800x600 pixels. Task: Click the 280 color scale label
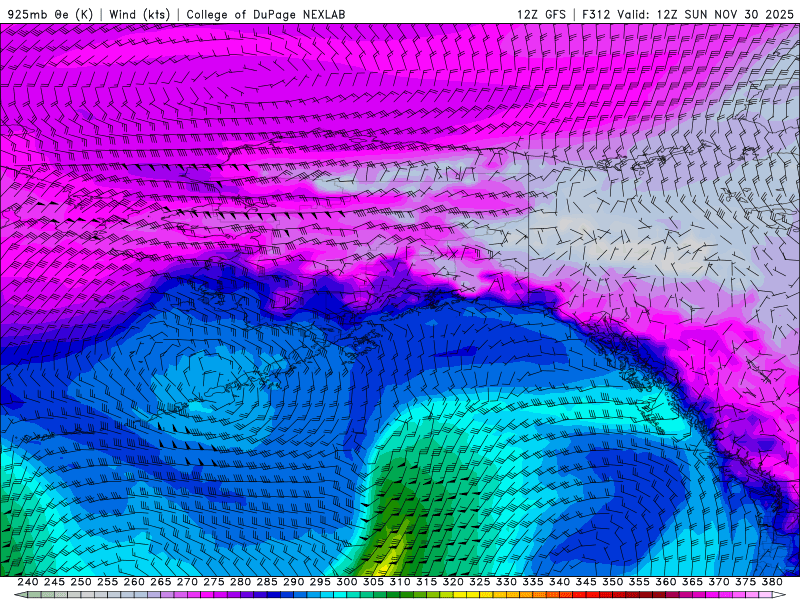[x=240, y=582]
